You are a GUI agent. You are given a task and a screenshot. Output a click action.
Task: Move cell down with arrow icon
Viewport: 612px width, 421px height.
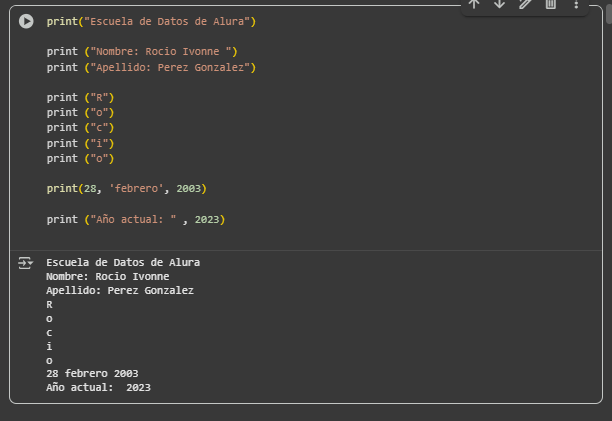500,4
